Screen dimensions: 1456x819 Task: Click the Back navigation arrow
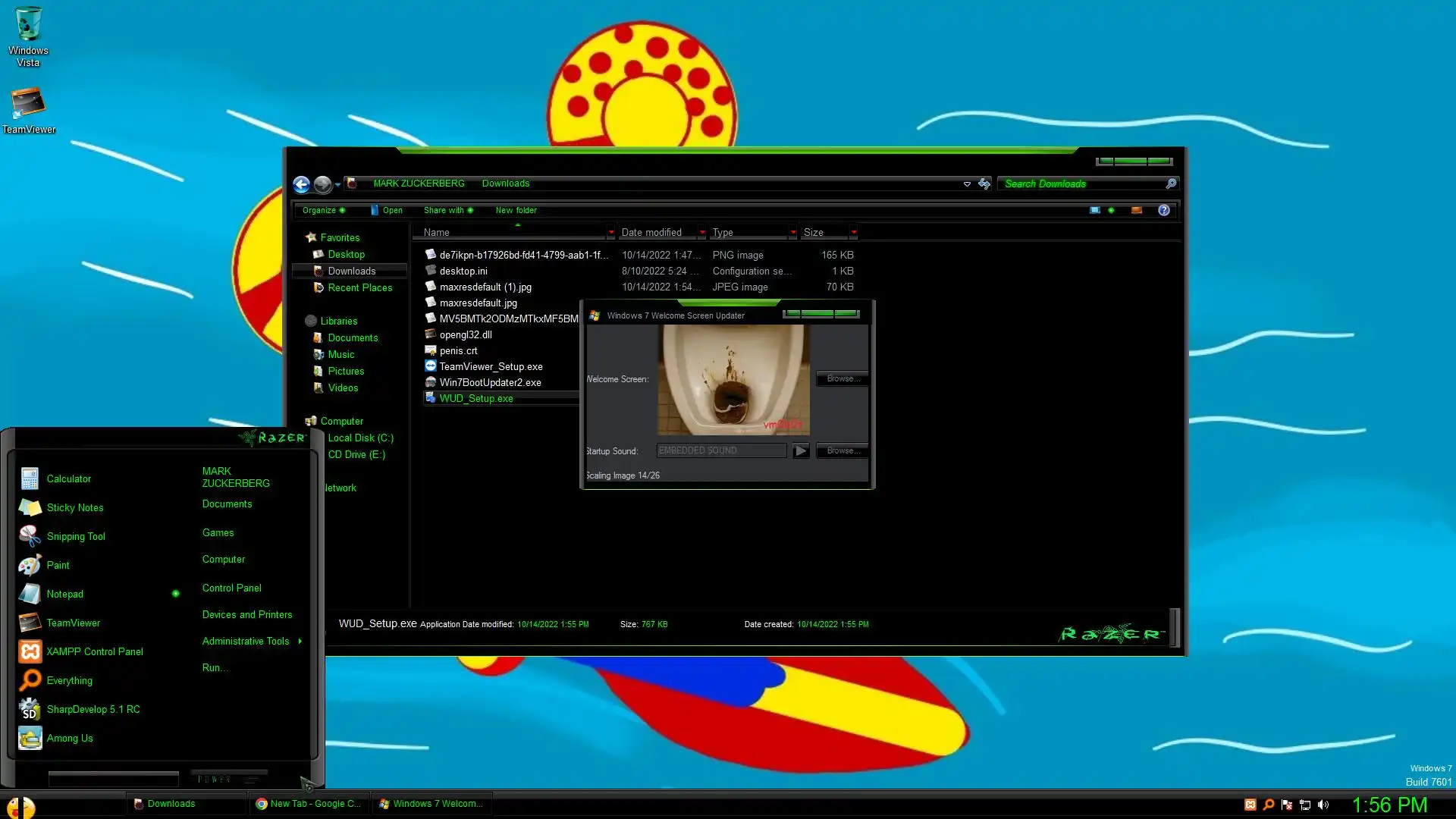pos(301,184)
